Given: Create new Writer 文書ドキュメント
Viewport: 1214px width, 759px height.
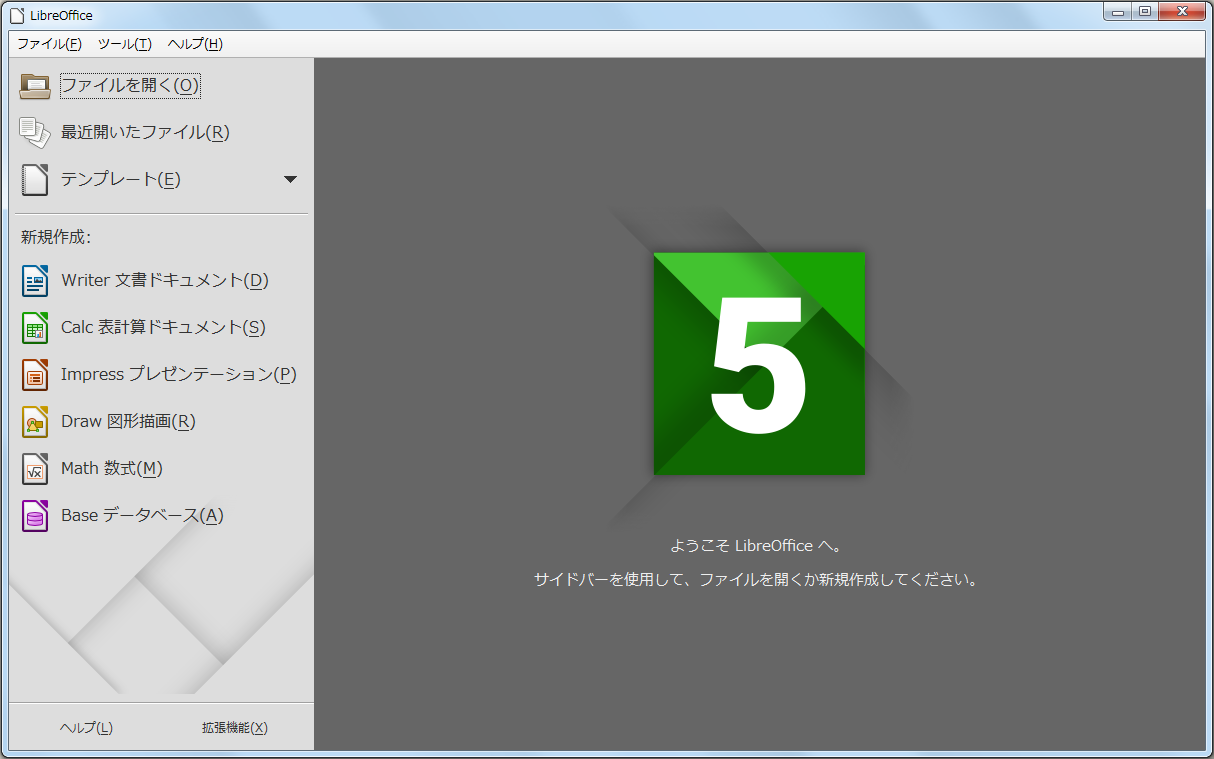Looking at the screenshot, I should coord(165,281).
